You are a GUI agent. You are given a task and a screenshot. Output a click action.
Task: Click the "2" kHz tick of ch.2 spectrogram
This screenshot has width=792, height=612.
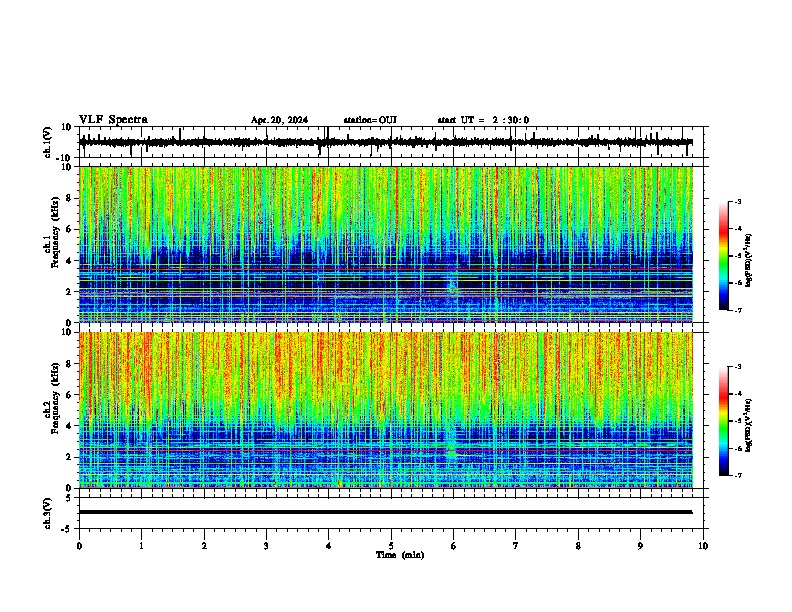click(x=69, y=457)
